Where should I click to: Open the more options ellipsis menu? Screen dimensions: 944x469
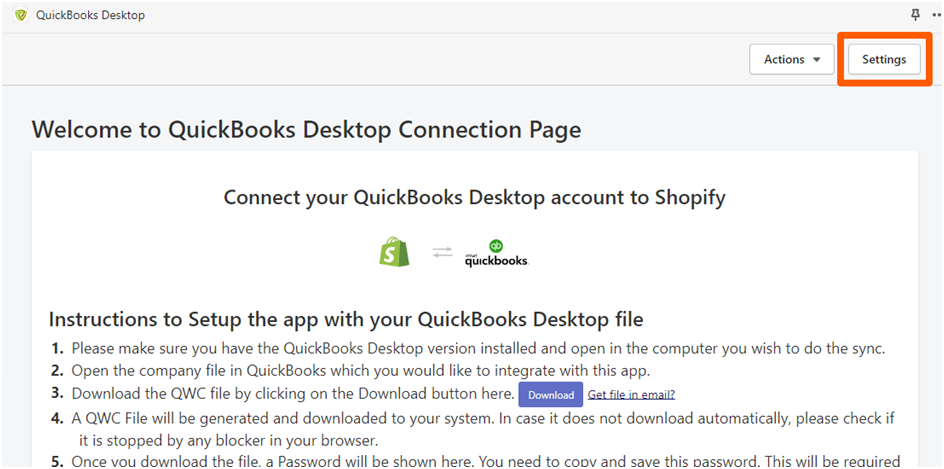coord(937,15)
